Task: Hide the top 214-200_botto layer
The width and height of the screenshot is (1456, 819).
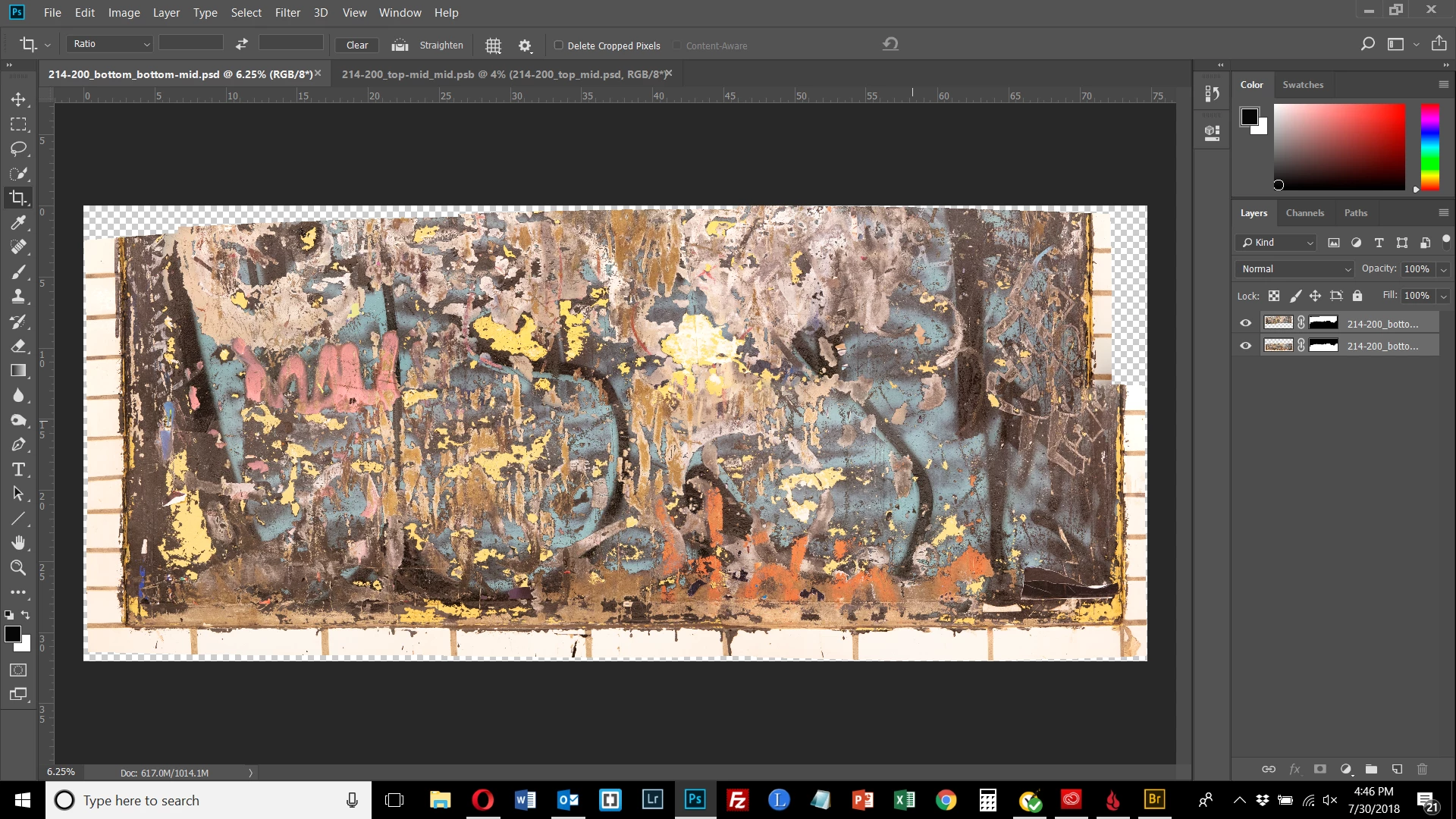Action: pyautogui.click(x=1245, y=323)
